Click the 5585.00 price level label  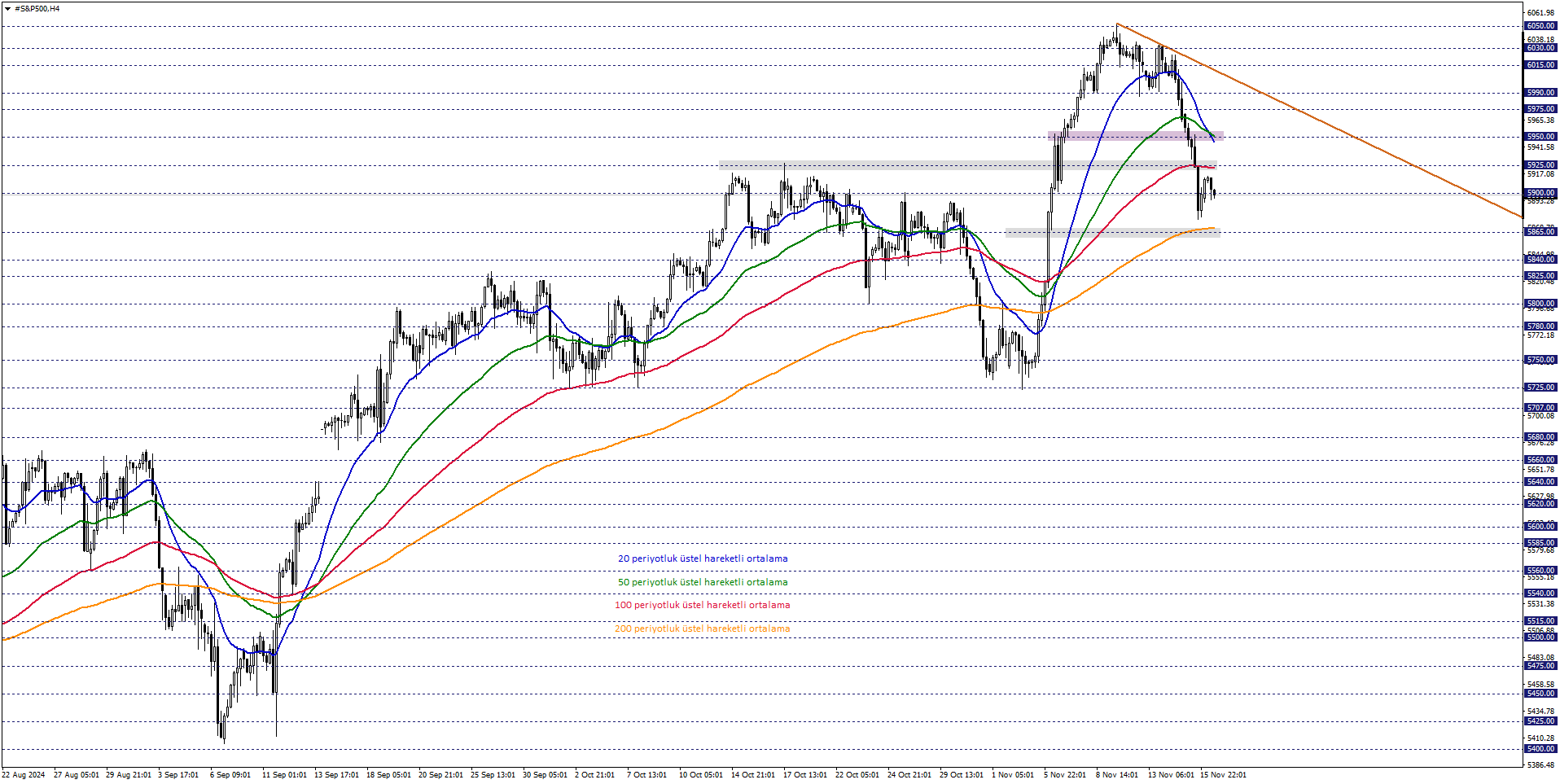coord(1540,543)
